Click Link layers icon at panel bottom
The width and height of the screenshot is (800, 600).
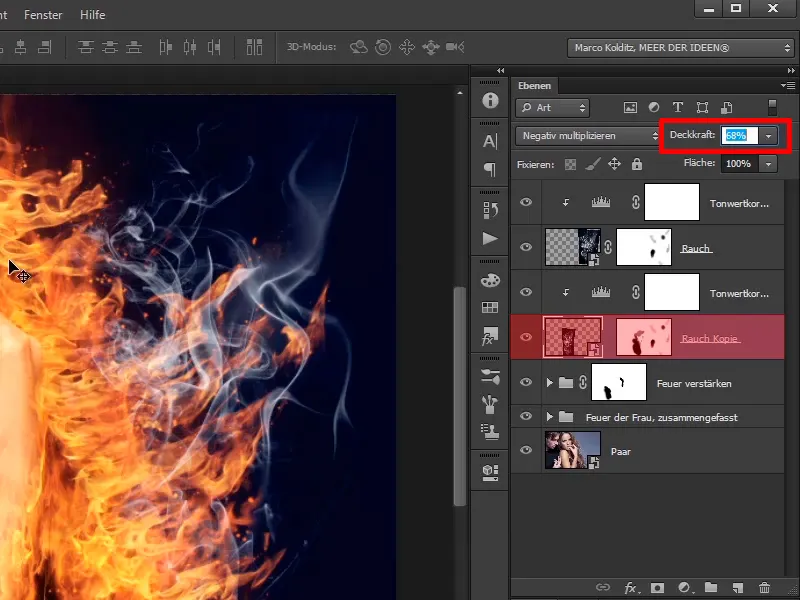click(603, 587)
